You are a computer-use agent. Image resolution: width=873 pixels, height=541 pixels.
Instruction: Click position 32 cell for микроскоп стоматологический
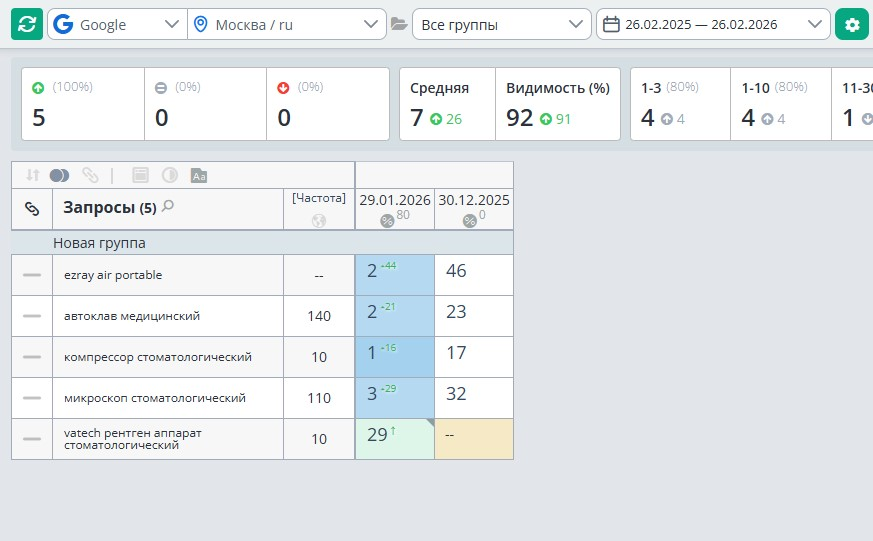[x=474, y=398]
